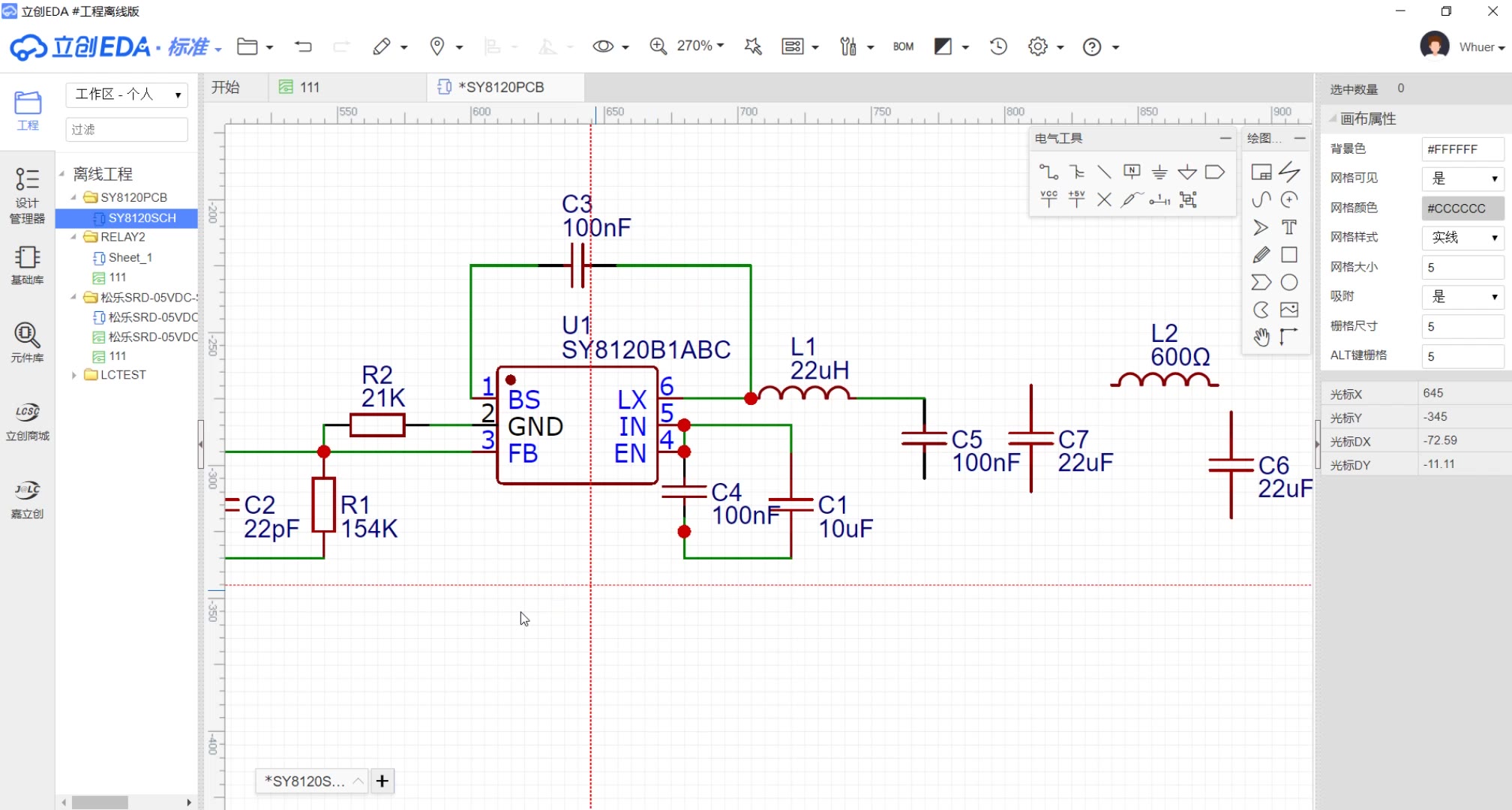Minimize the 电气工具 floating panel
Viewport: 1512px width, 810px height.
1225,138
